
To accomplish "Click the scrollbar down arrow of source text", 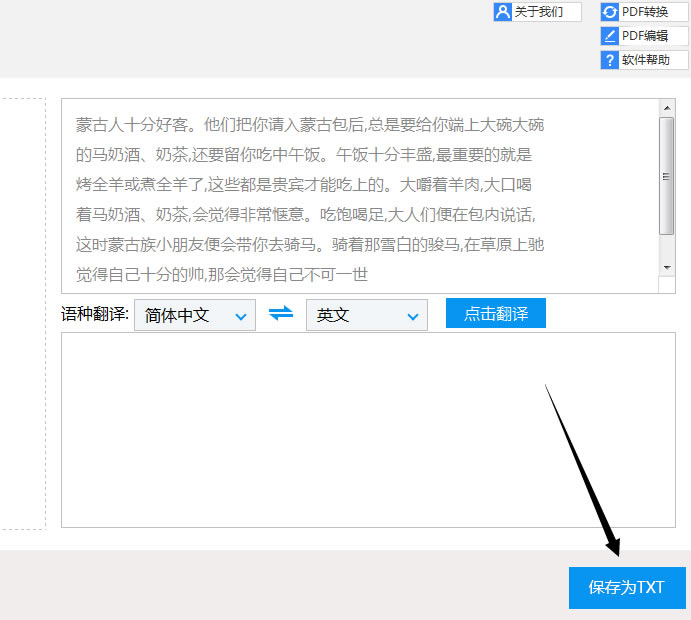I will (x=667, y=267).
